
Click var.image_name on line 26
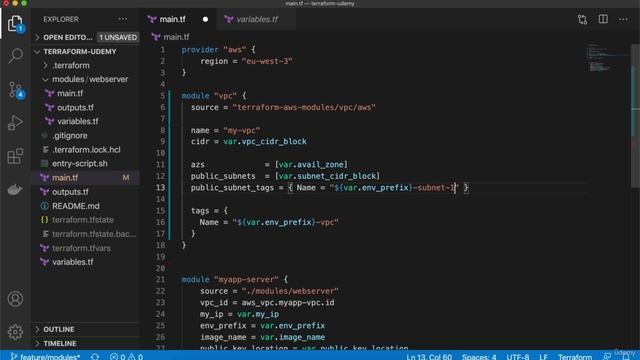point(293,337)
